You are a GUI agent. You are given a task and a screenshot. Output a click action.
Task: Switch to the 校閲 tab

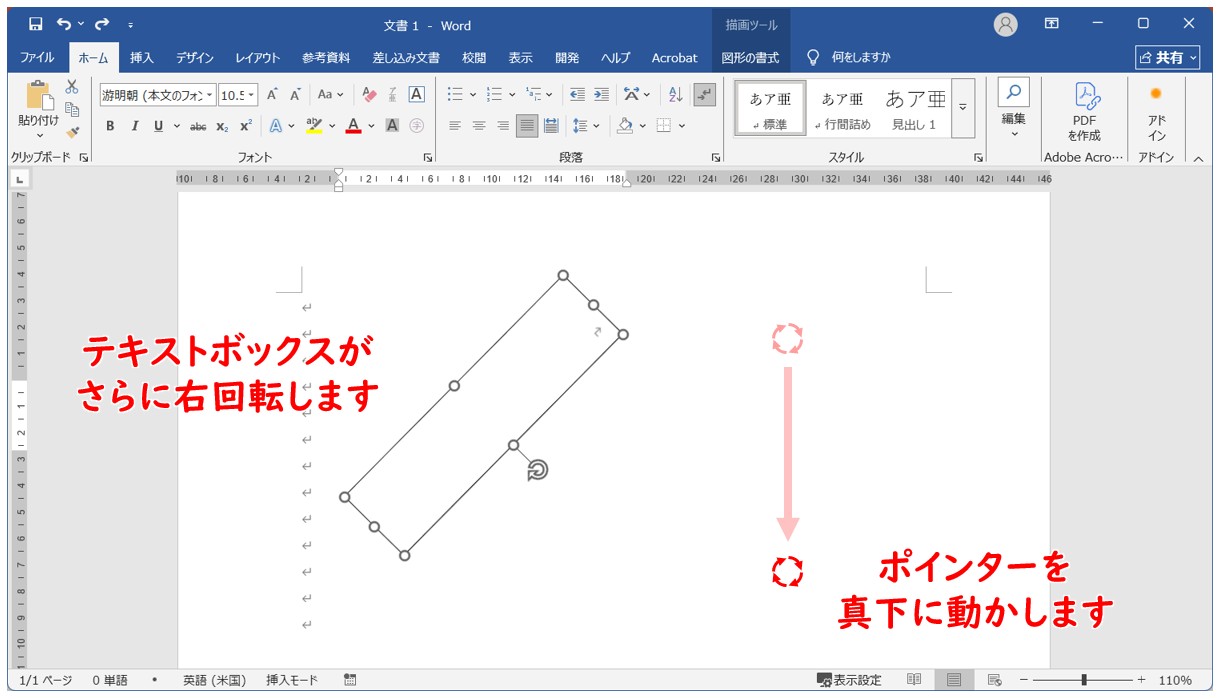pyautogui.click(x=474, y=58)
